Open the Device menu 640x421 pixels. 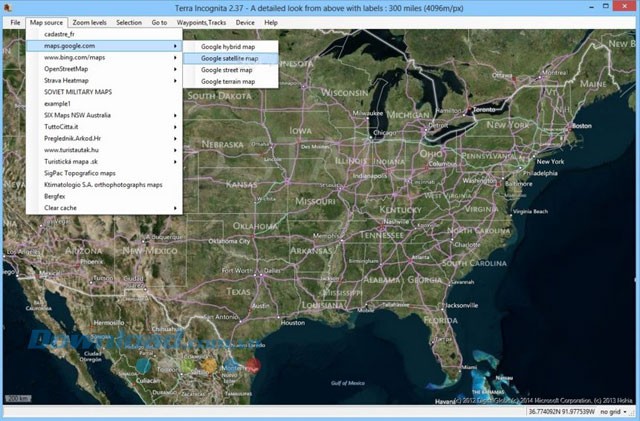click(x=244, y=21)
